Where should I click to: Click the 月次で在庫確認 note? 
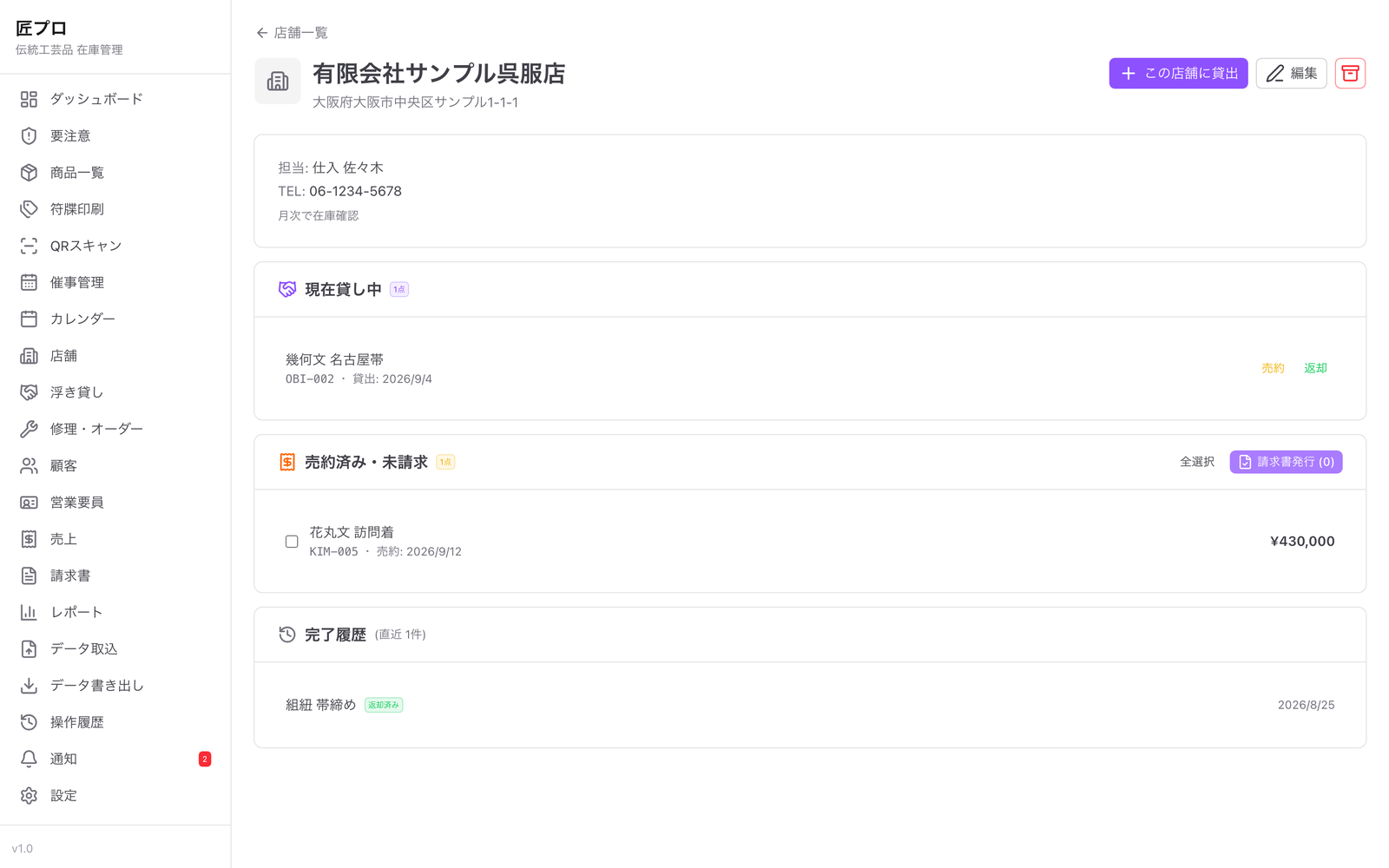[x=318, y=215]
